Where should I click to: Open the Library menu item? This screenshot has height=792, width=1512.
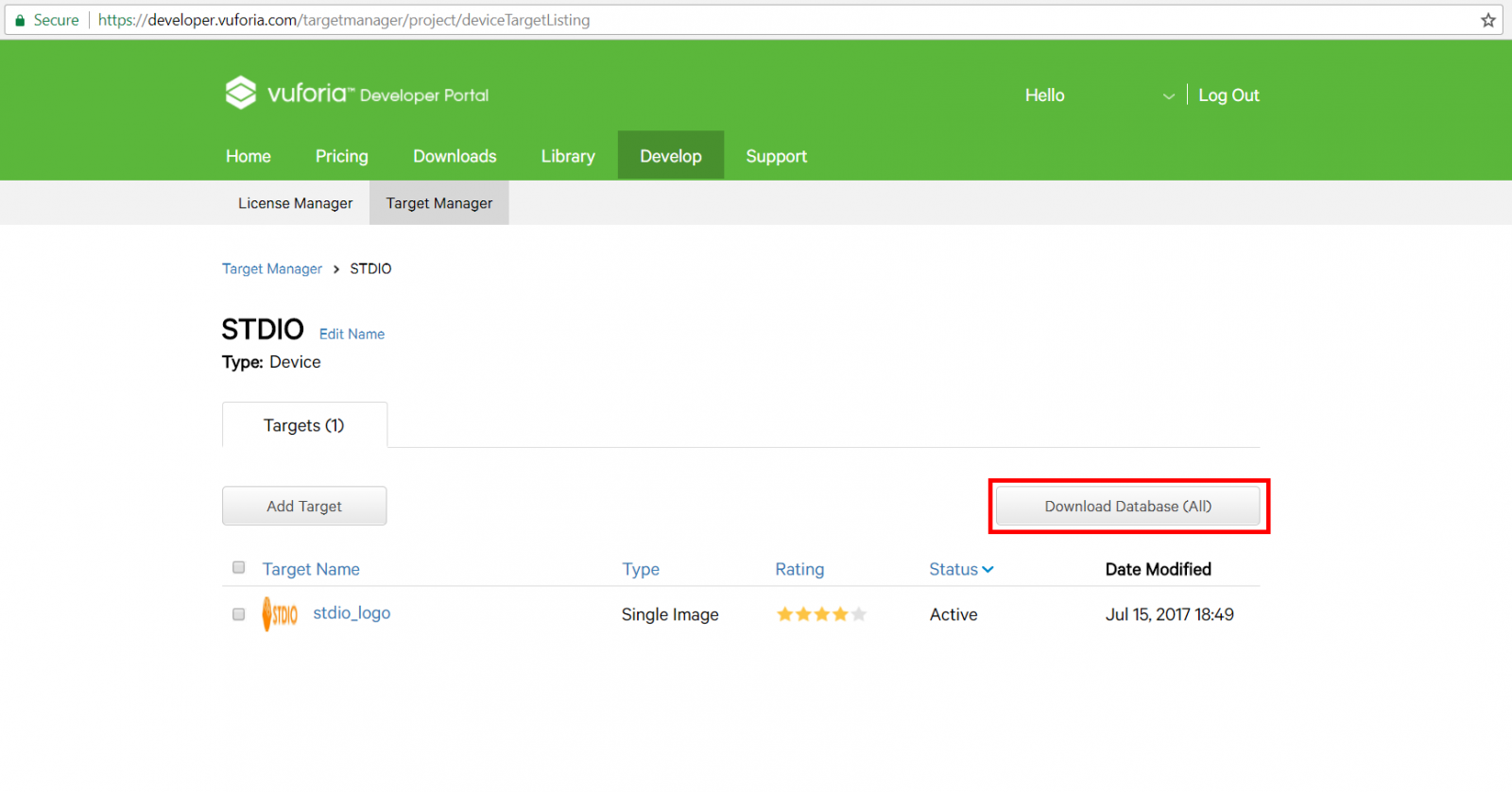coord(568,156)
